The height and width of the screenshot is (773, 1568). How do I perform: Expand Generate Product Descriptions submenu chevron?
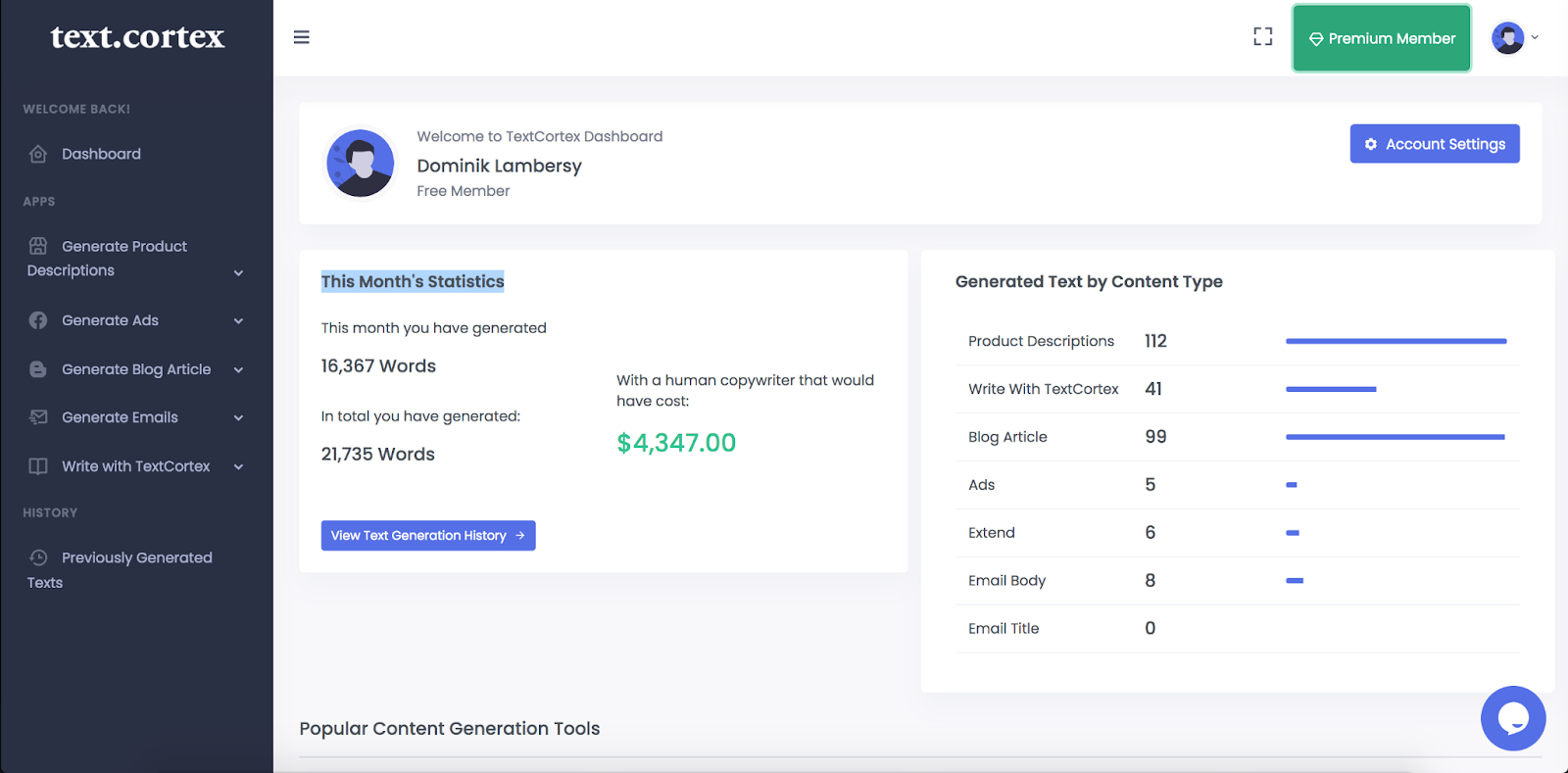[x=238, y=273]
